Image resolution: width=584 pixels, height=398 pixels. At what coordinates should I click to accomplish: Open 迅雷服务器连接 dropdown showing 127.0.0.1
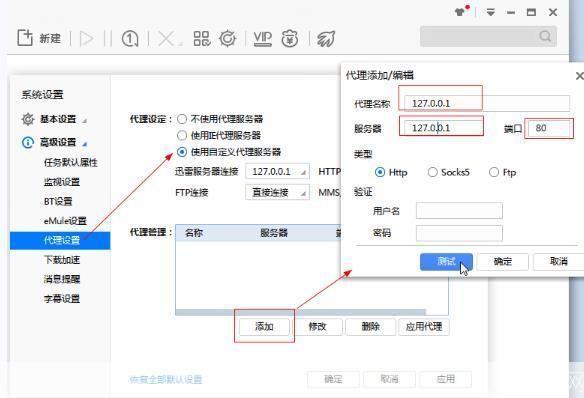click(277, 172)
